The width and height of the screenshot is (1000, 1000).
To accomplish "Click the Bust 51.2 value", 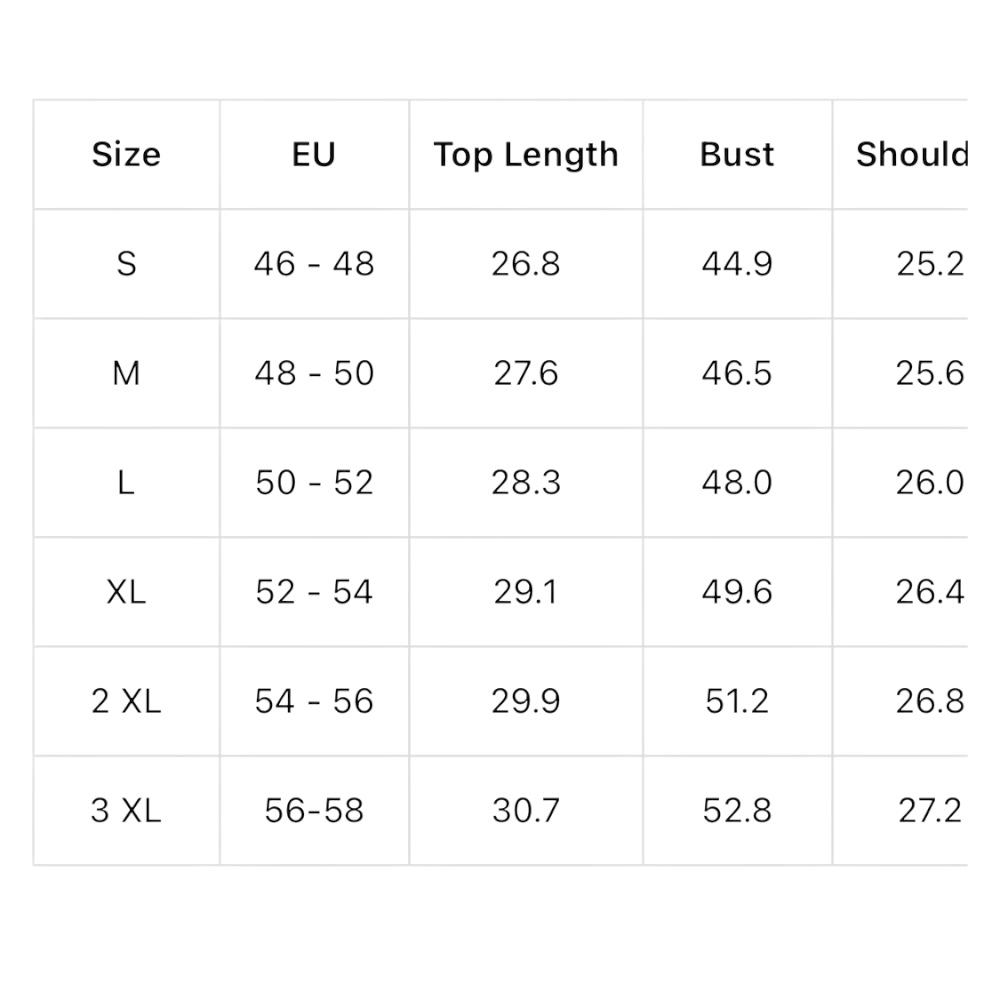I will [x=737, y=701].
